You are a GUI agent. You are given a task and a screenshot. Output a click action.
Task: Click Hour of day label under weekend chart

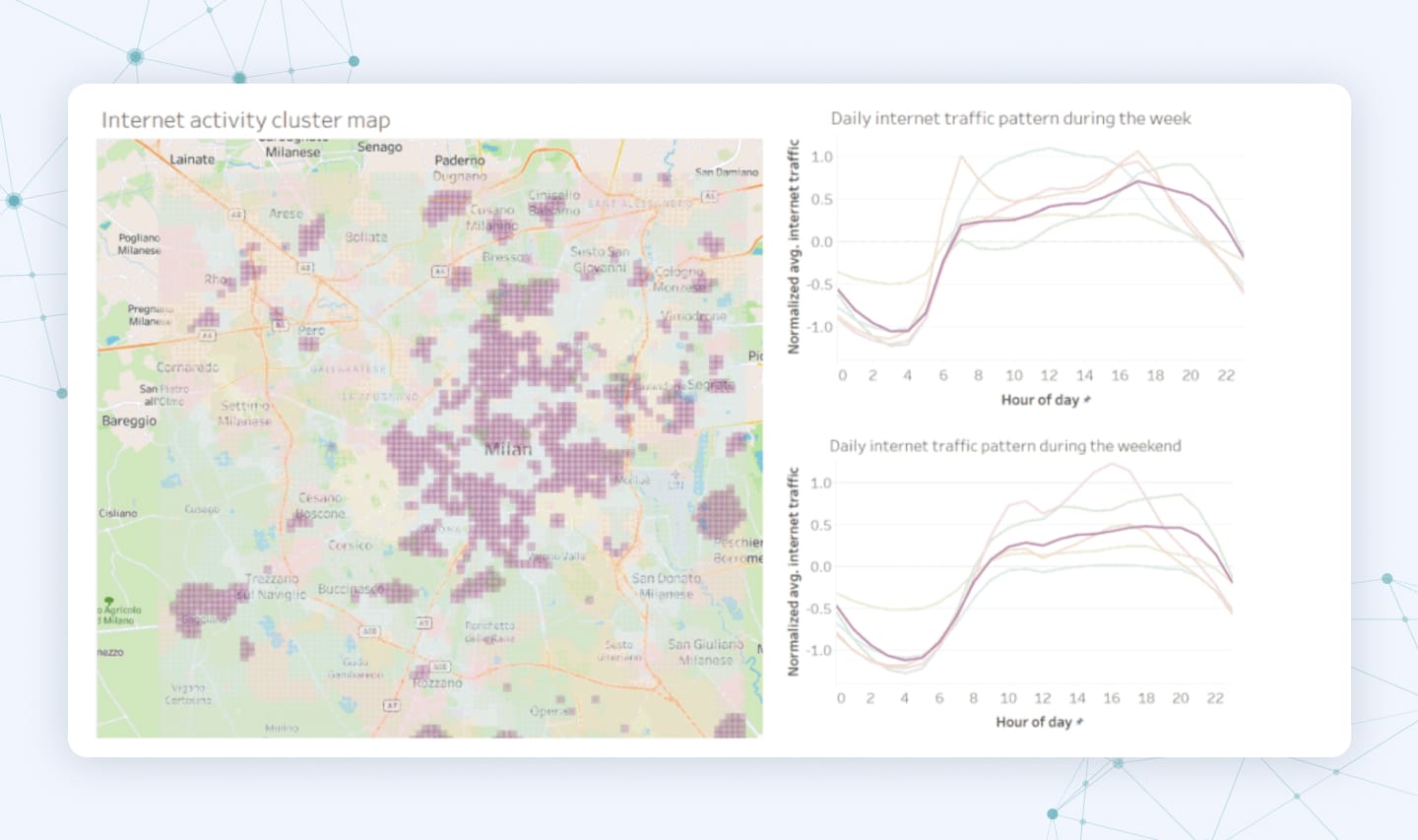[x=1033, y=722]
